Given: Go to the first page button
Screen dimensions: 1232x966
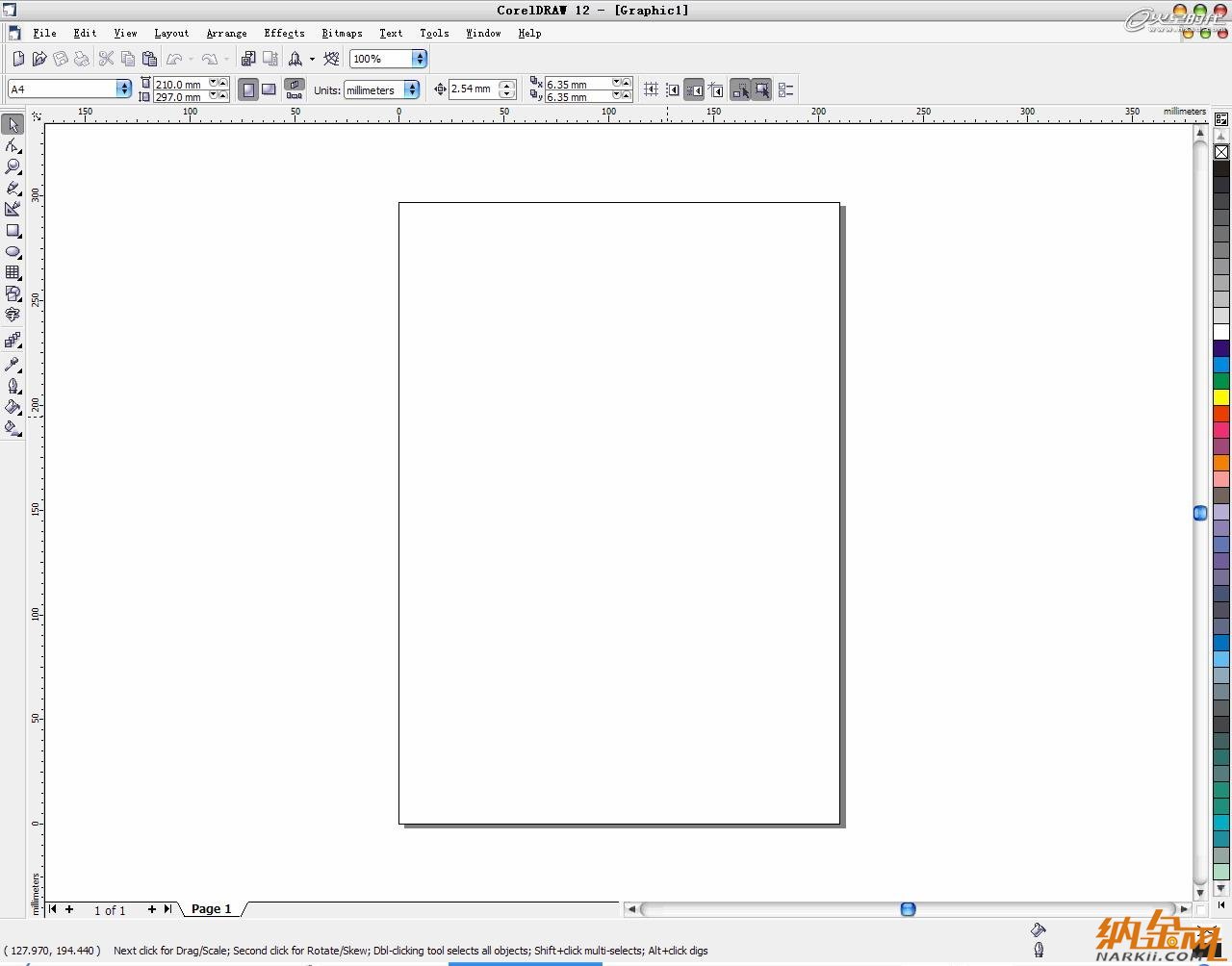Looking at the screenshot, I should (53, 908).
